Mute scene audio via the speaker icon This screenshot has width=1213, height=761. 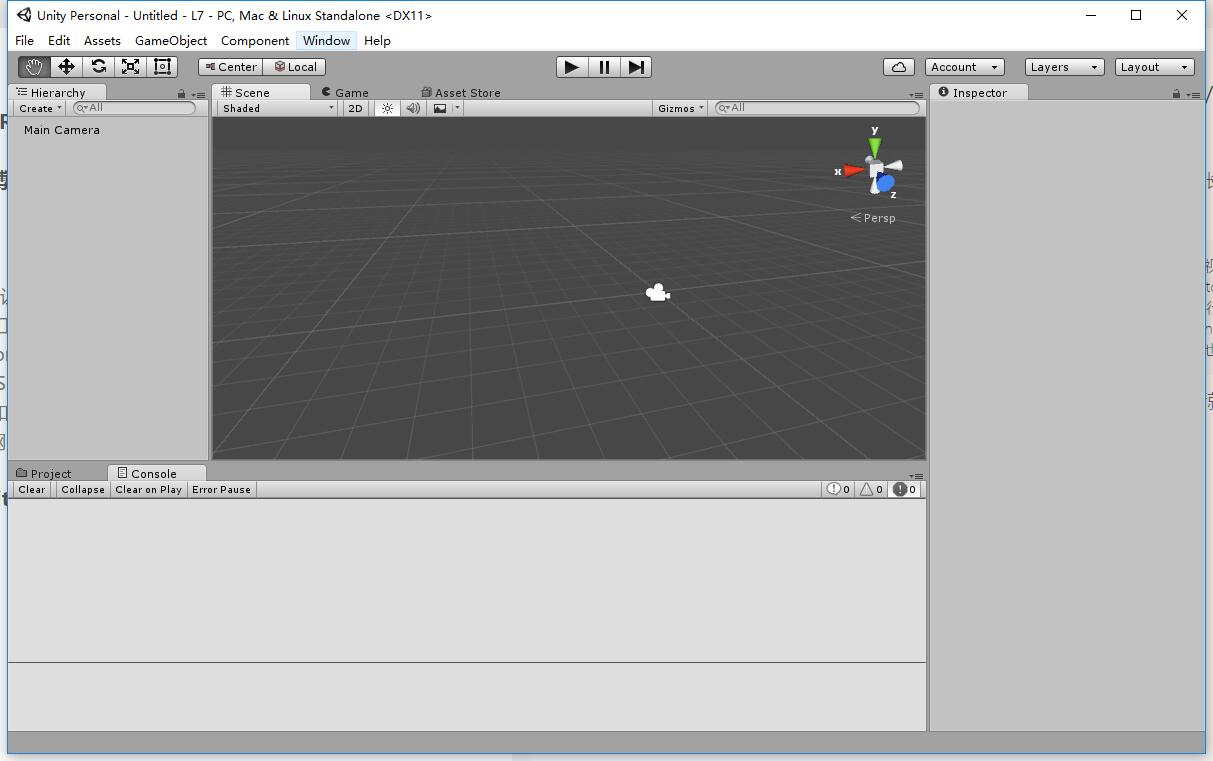coord(412,108)
